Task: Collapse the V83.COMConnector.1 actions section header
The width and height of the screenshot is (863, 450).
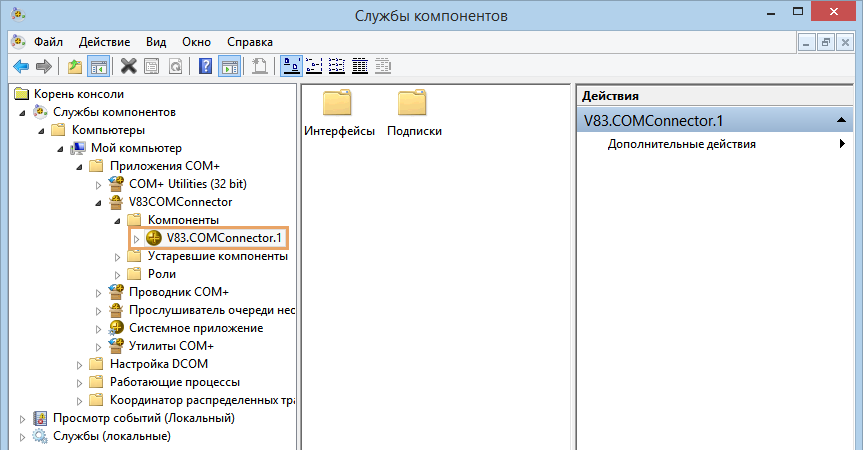Action: click(x=844, y=121)
